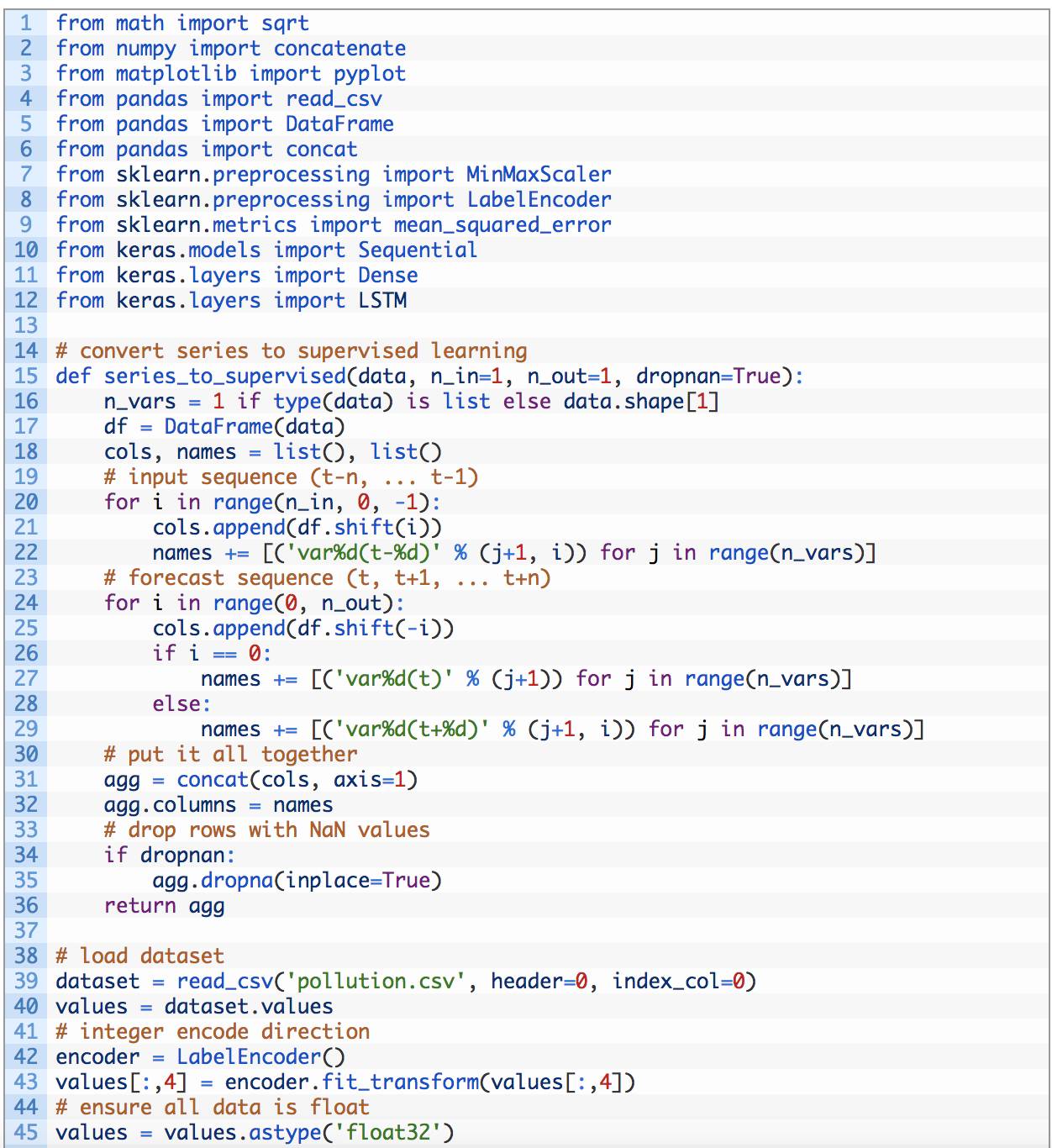
Task: Click line number 45 in the gutter
Action: pyautogui.click(x=26, y=1132)
